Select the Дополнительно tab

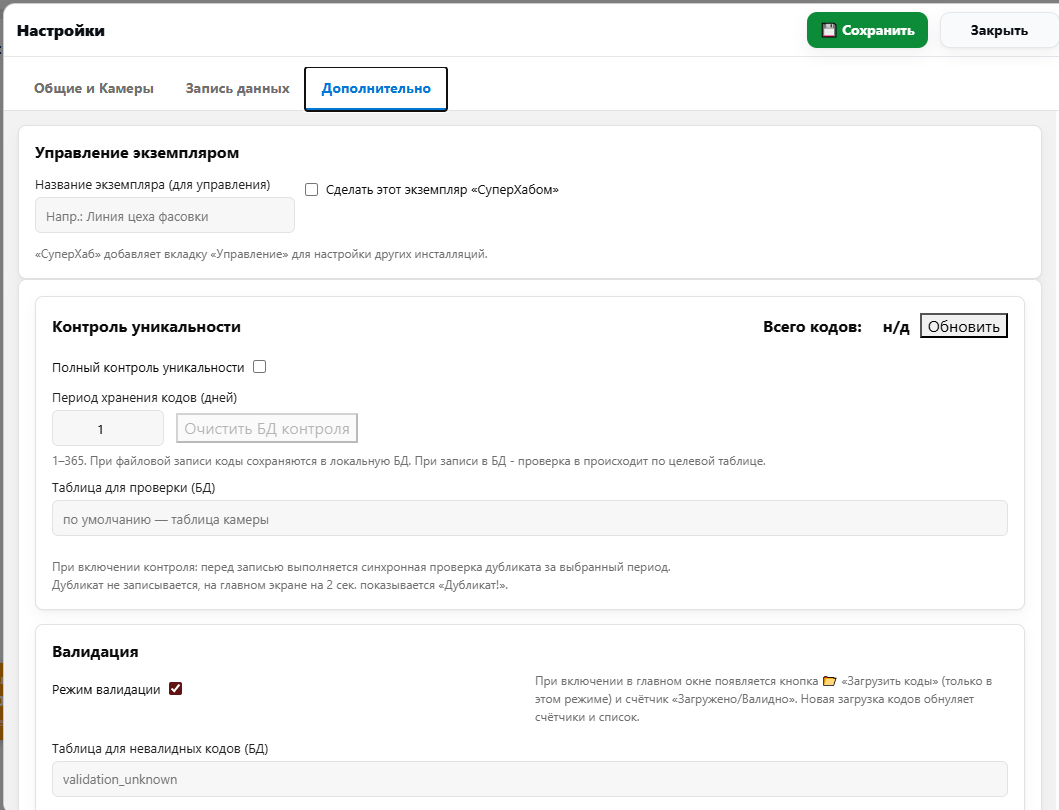[376, 88]
